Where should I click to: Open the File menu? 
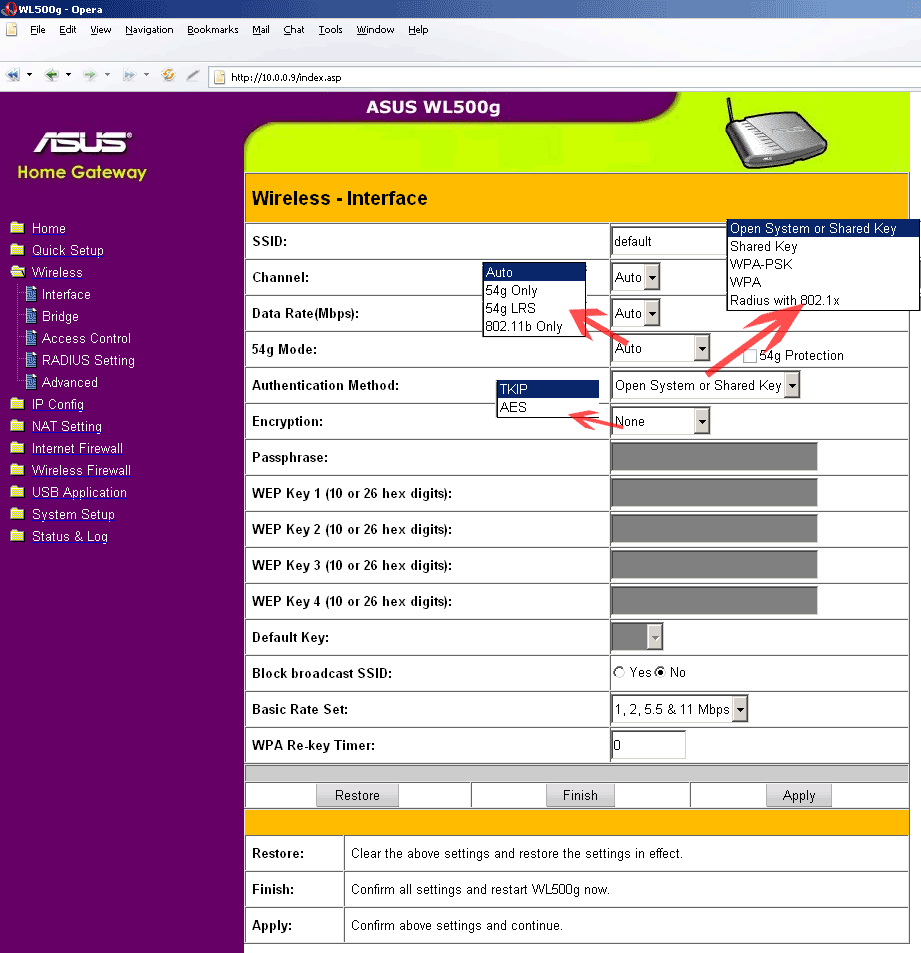coord(38,30)
